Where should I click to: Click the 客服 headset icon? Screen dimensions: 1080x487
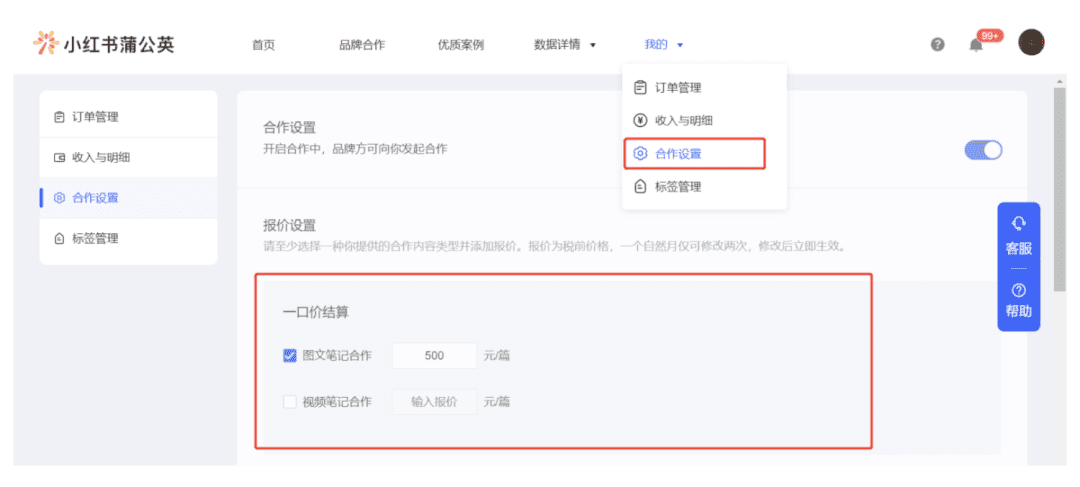tap(1019, 223)
